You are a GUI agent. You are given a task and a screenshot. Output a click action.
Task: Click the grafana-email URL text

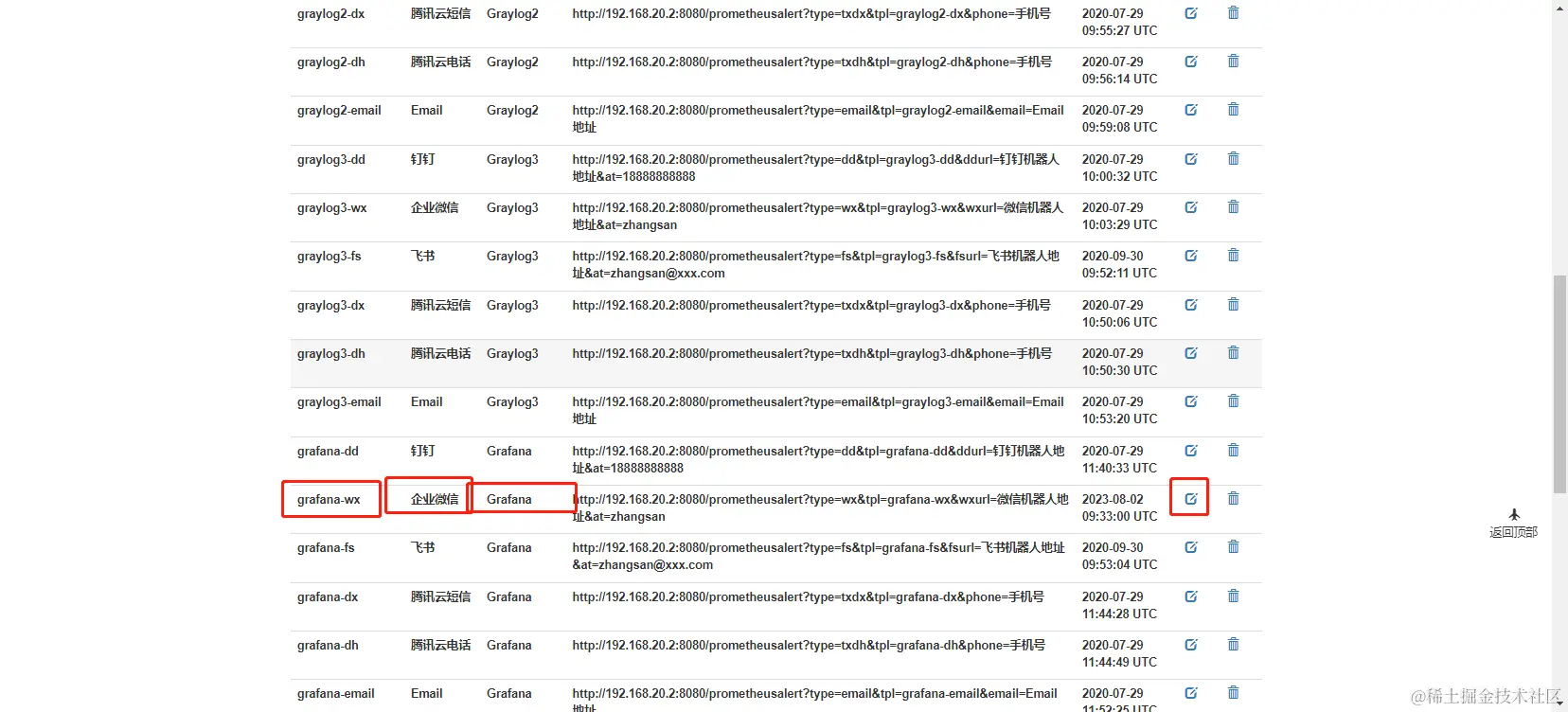point(814,700)
